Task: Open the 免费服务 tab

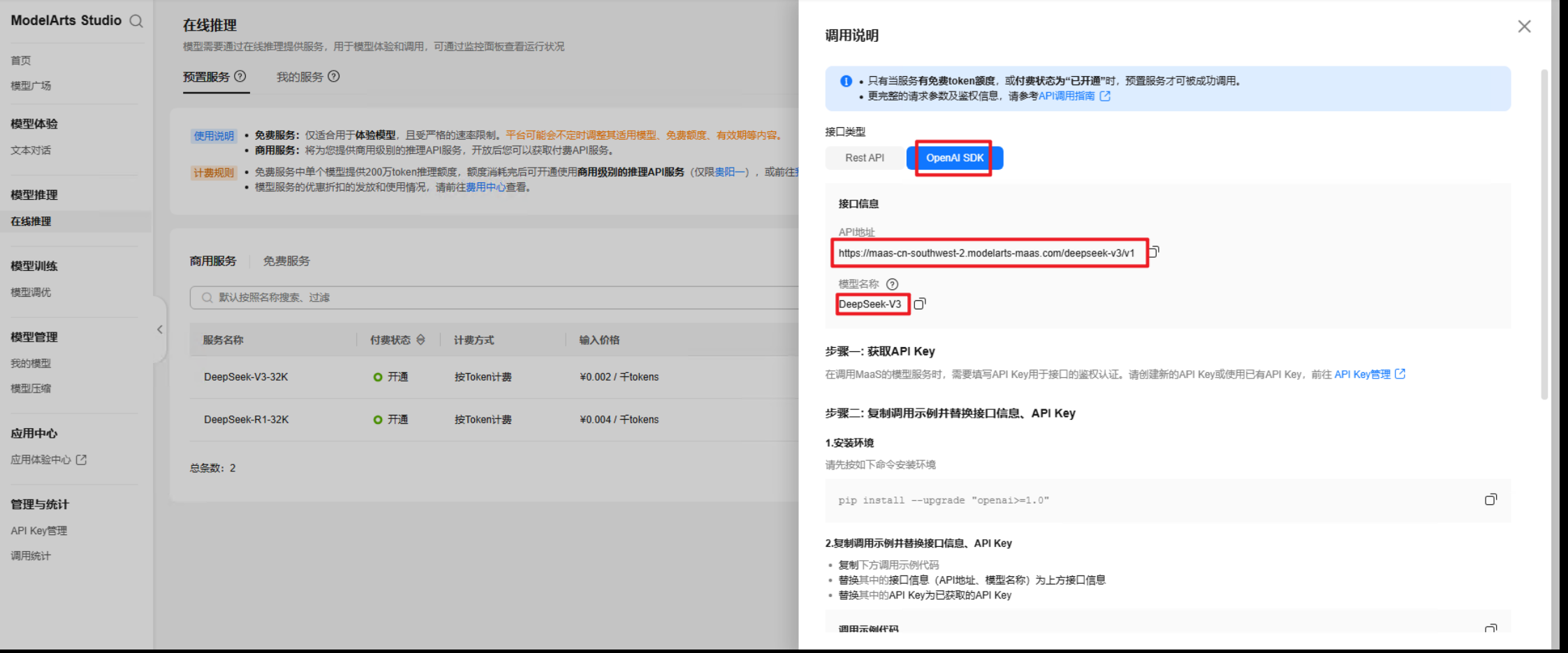Action: (286, 261)
